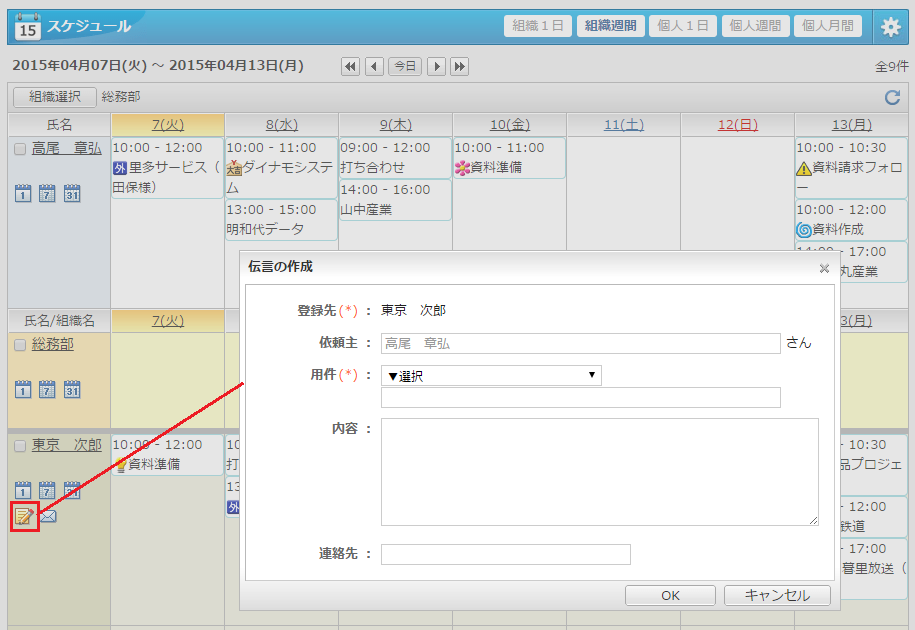Viewport: 915px width, 630px height.
Task: Tick the 総務部 checkbox
Action: click(20, 345)
